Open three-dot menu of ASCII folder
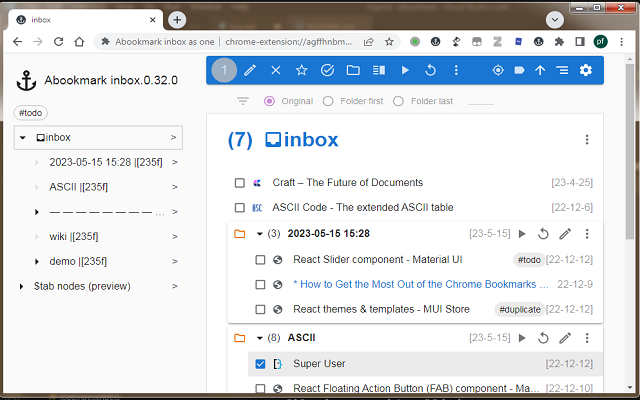 point(587,338)
